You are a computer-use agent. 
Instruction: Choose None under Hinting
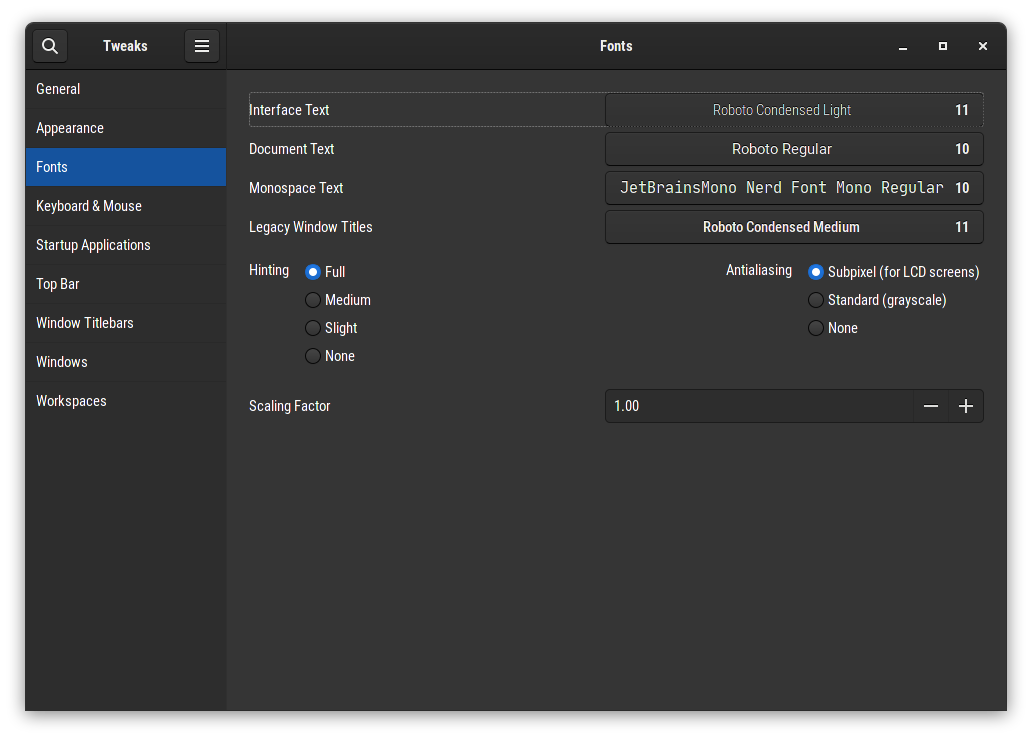click(313, 356)
